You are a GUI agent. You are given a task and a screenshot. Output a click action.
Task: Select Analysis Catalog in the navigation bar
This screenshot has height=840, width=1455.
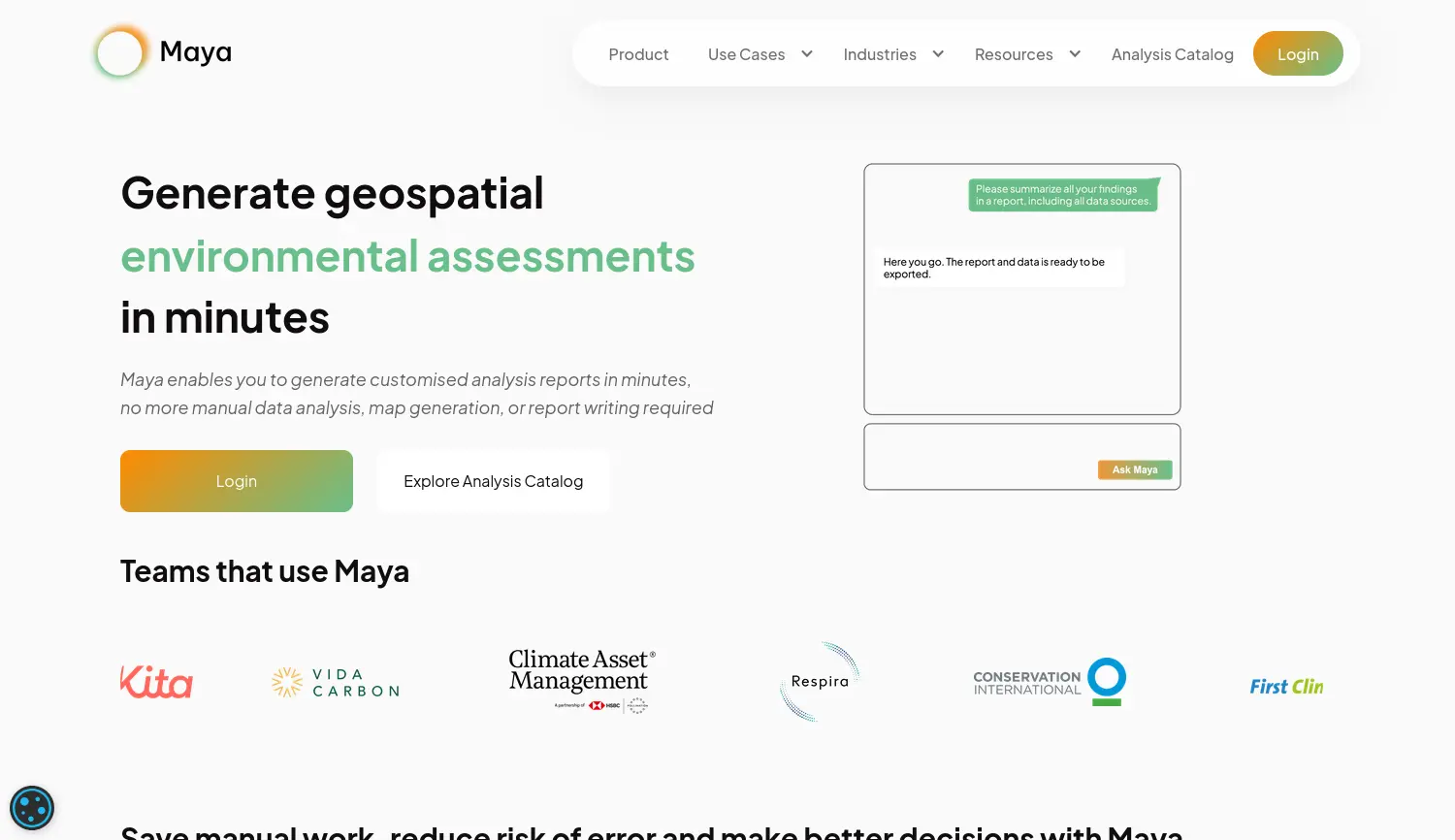point(1173,54)
